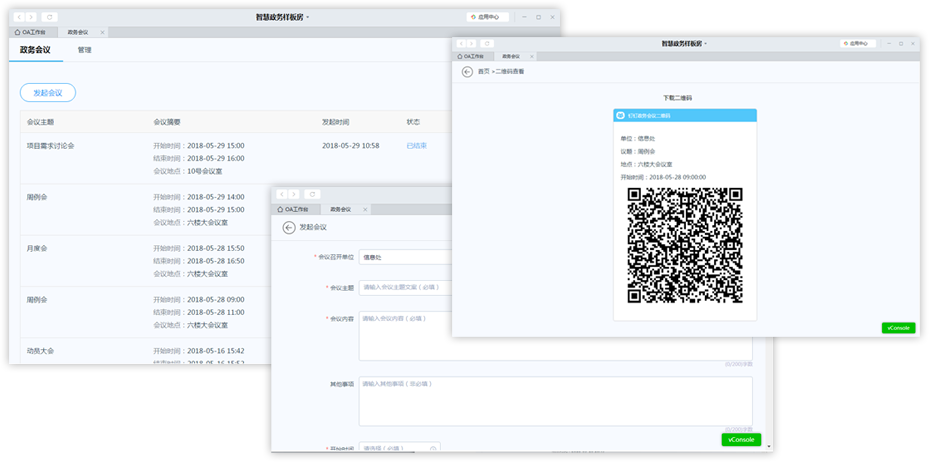Open the 智慧政务样板房 title dropdown in main window
Image resolution: width=929 pixels, height=462 pixels.
[282, 17]
